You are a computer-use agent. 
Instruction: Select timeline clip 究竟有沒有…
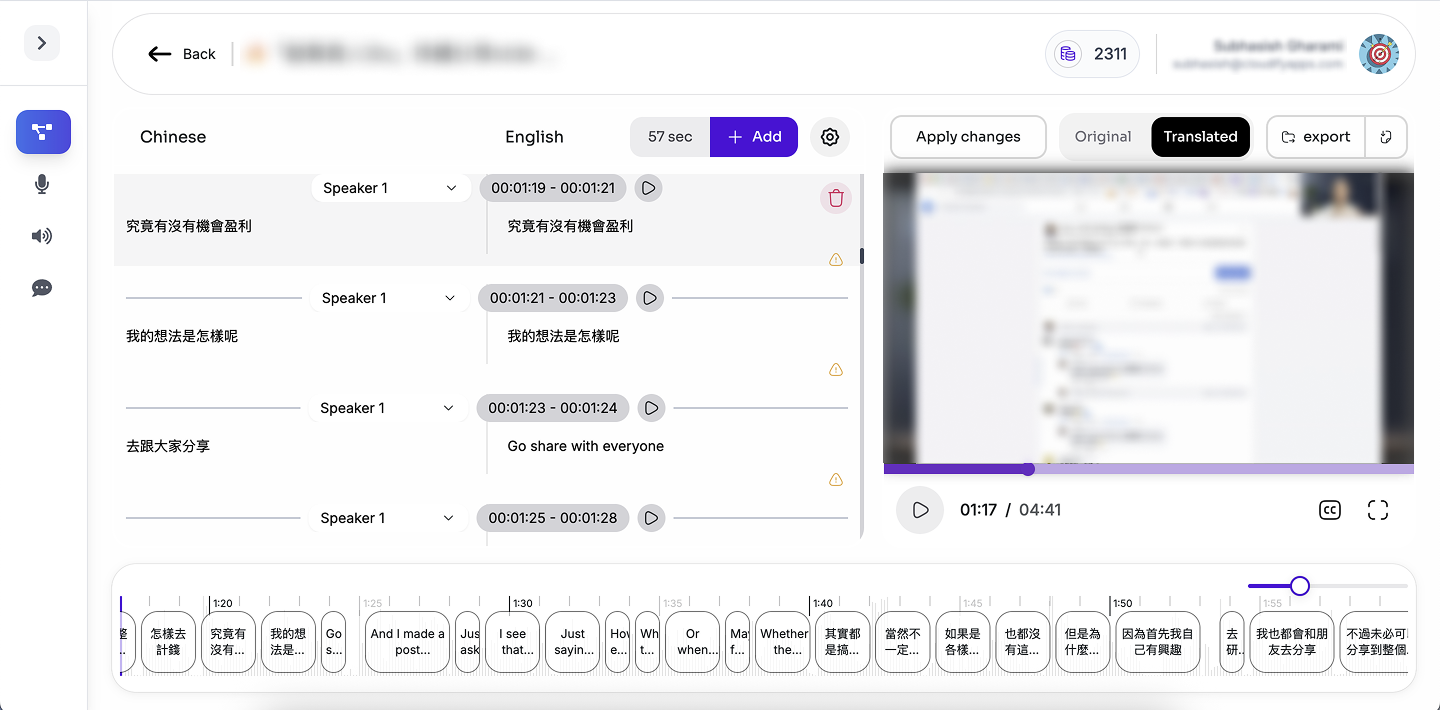(x=228, y=642)
